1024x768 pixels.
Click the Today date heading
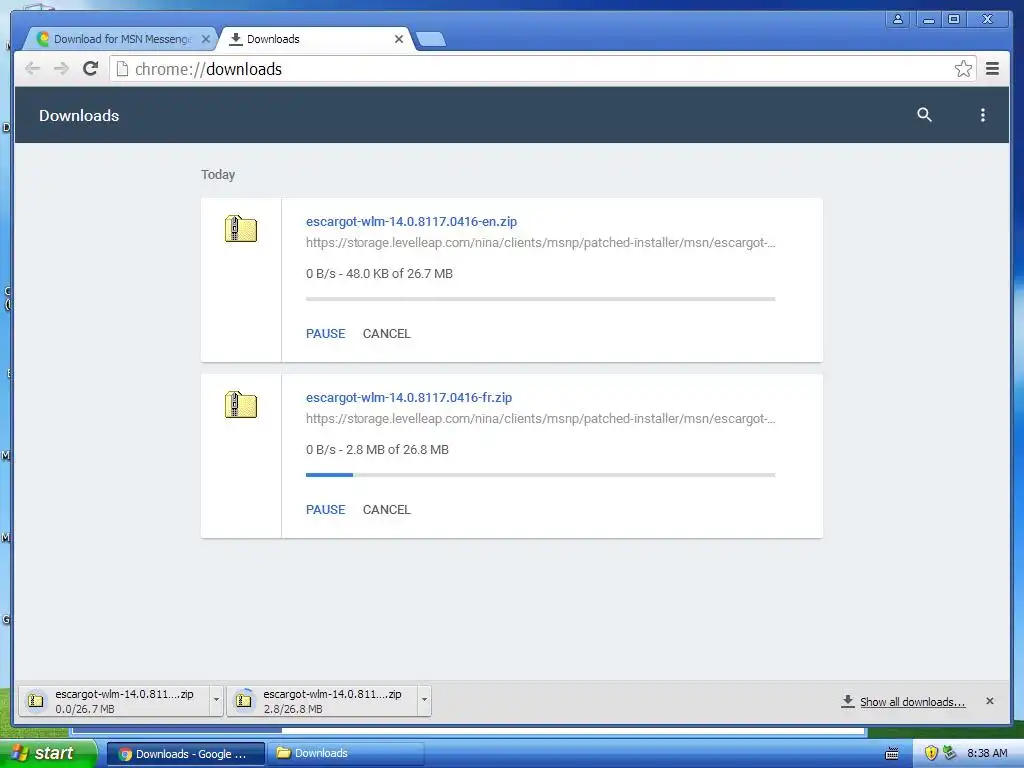tap(218, 174)
